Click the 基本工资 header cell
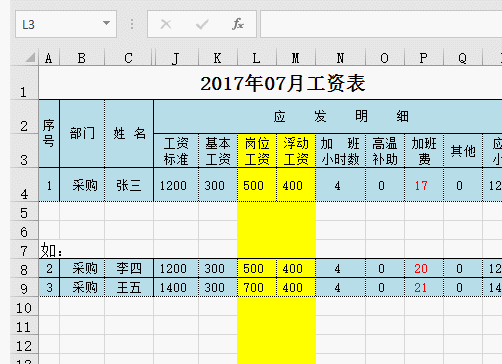 [x=218, y=151]
